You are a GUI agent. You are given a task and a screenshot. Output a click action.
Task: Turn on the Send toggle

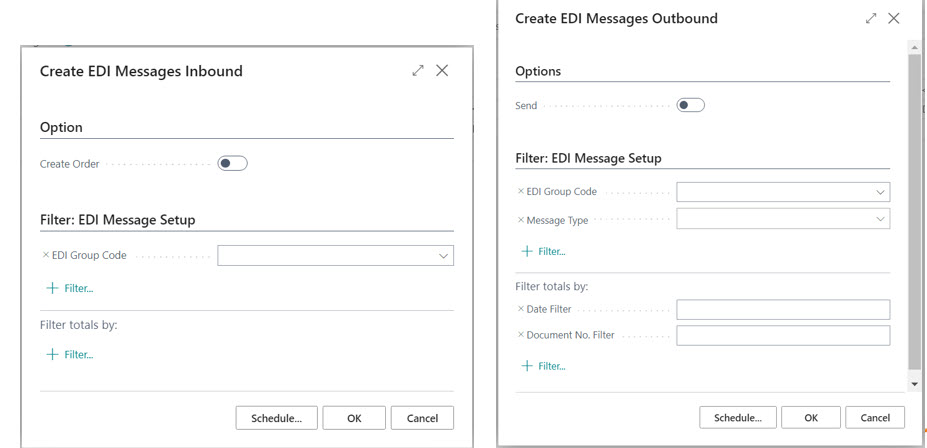click(x=690, y=105)
